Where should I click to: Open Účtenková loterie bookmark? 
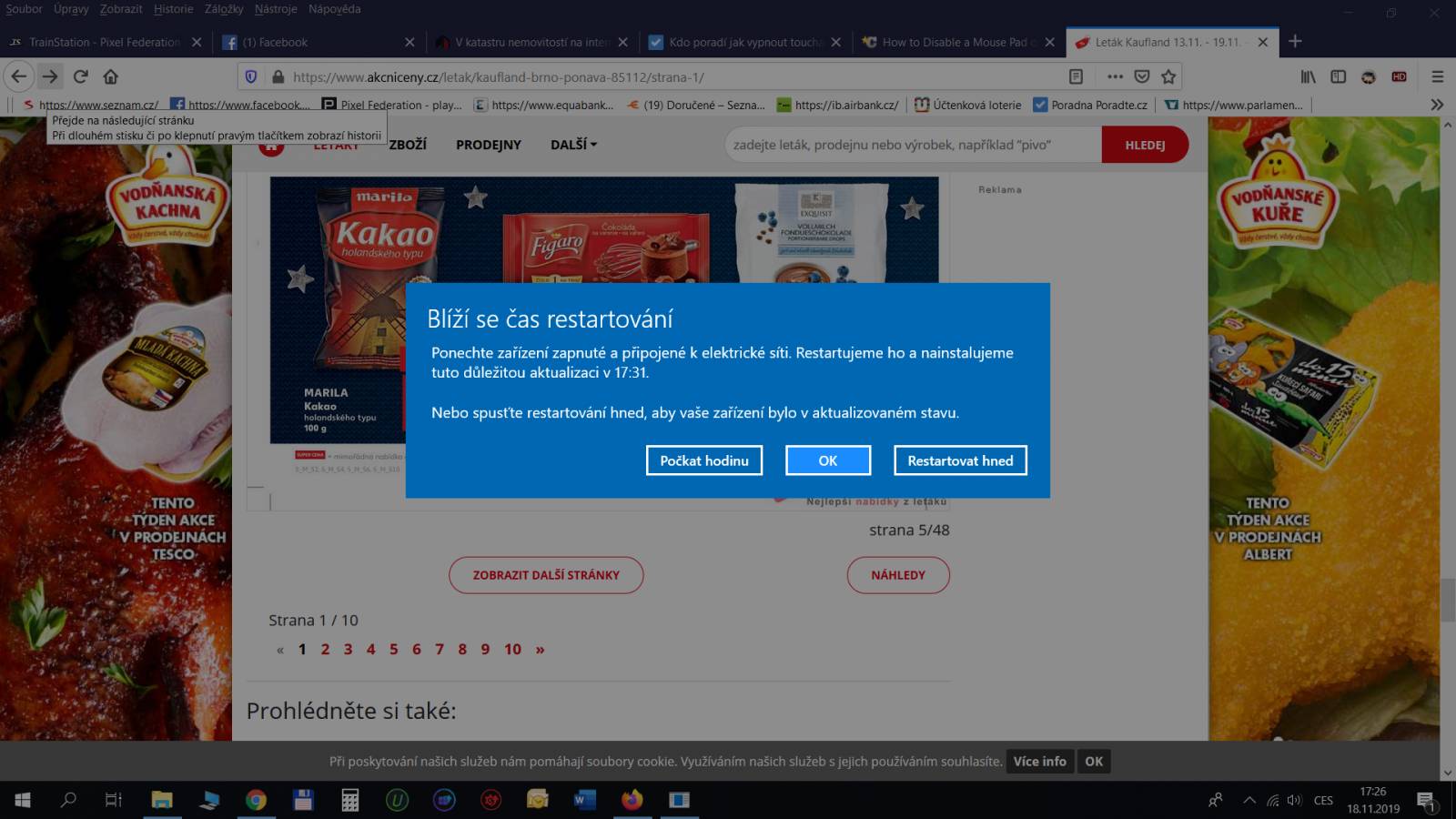pos(968,105)
